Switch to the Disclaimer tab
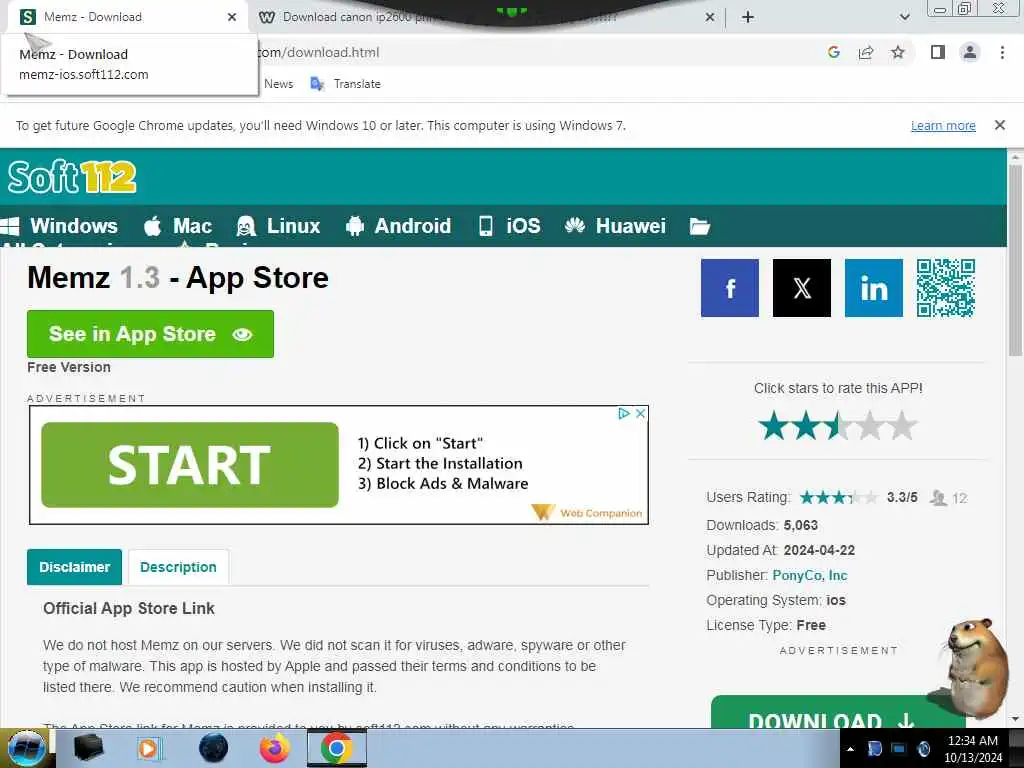1024x768 pixels. (x=74, y=567)
